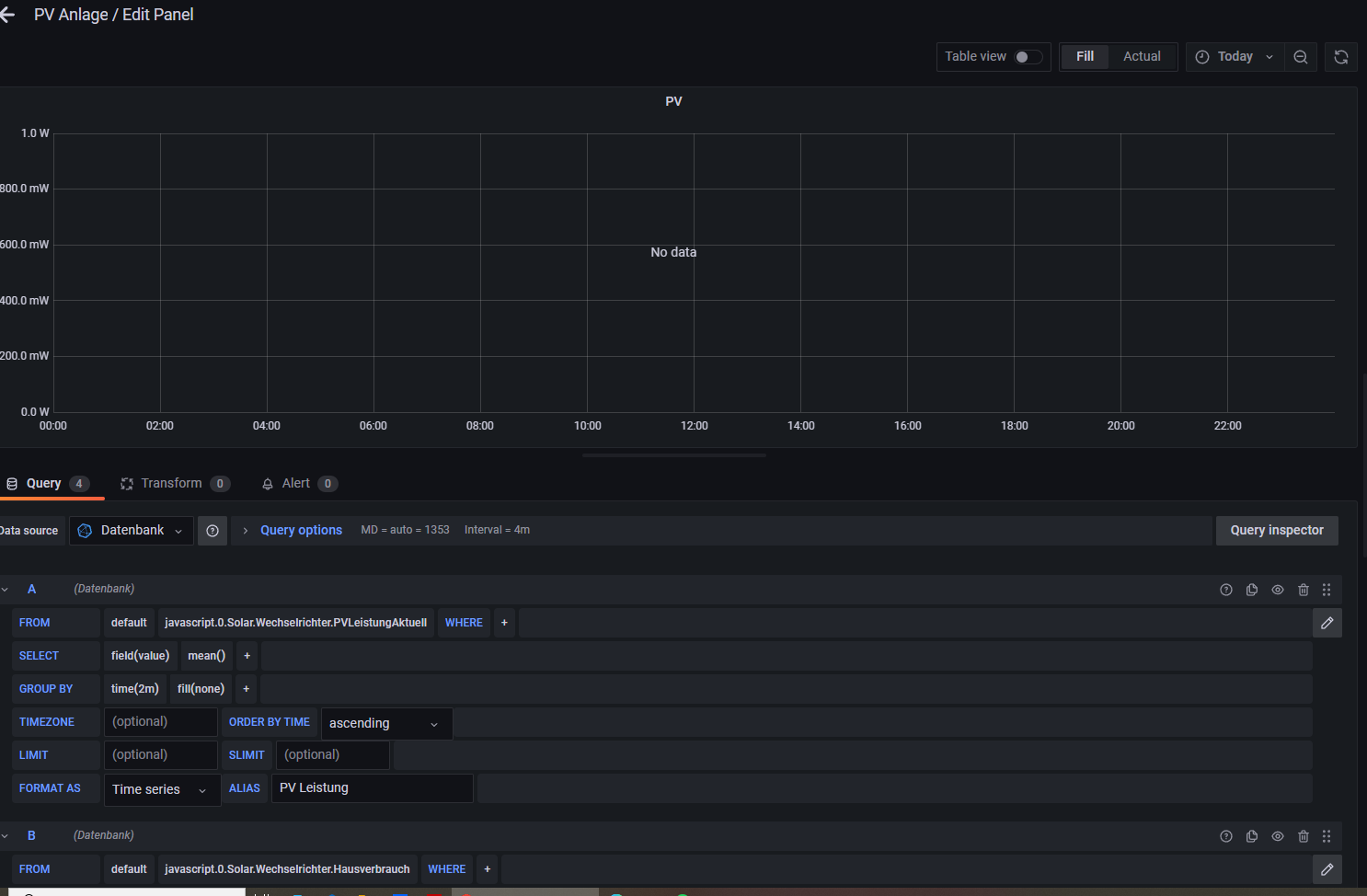Show help for query A
Screen dimensions: 1367x896
pyautogui.click(x=1226, y=590)
